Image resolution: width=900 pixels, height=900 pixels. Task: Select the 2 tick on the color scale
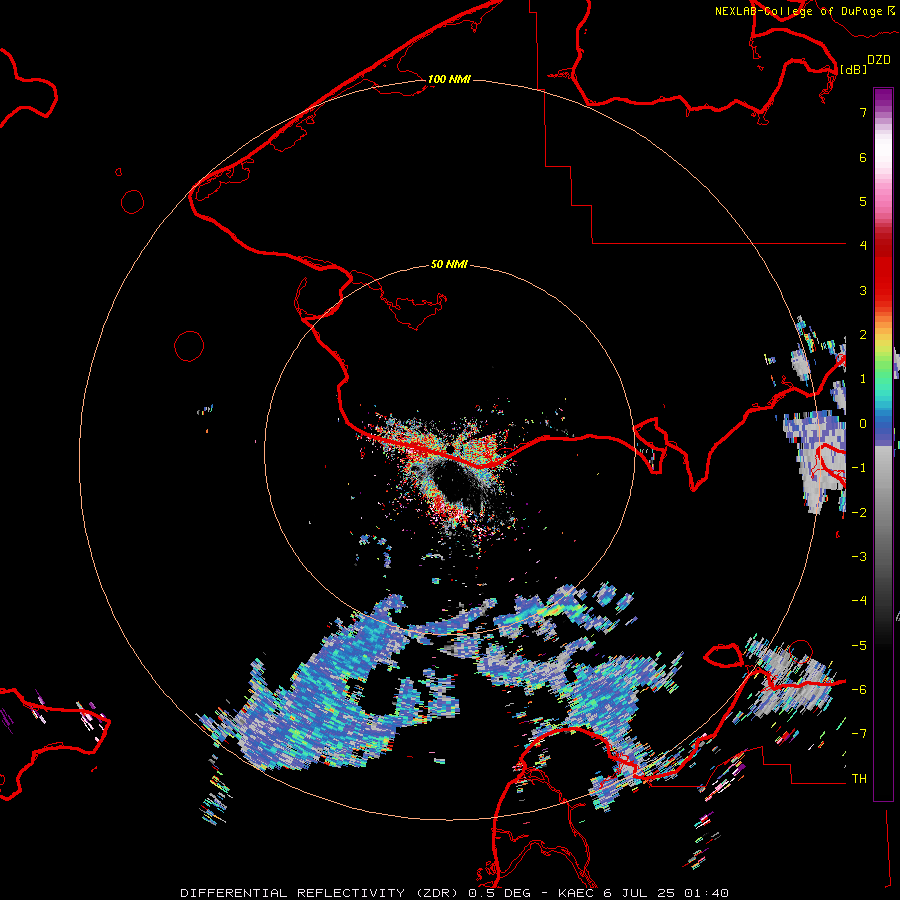863,334
